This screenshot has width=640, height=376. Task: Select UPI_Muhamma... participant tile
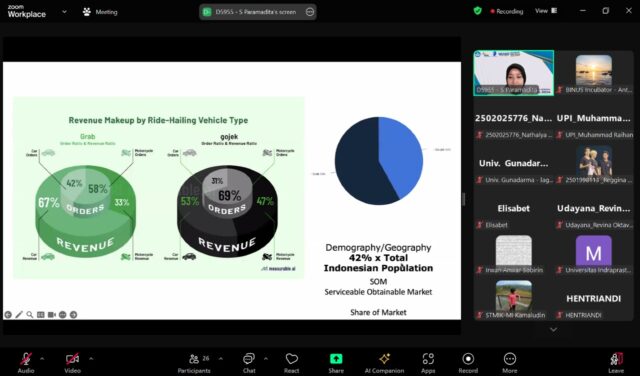pyautogui.click(x=594, y=118)
